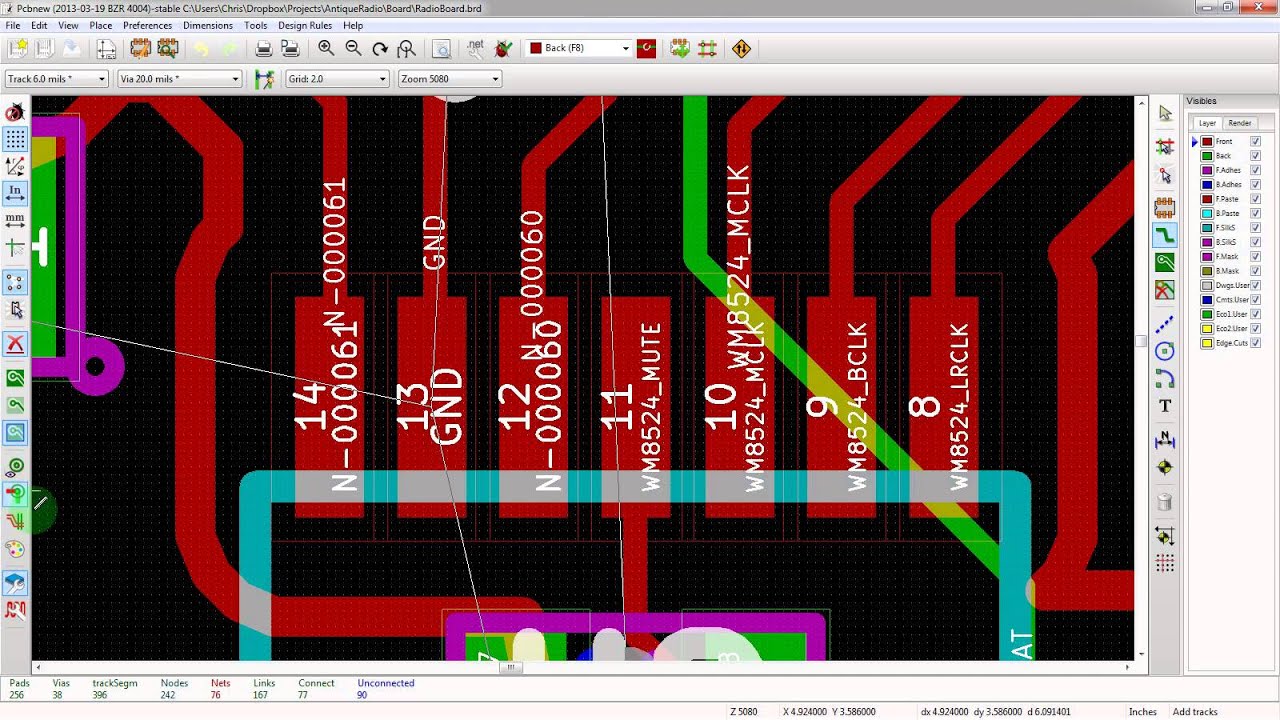
Task: Open the Zoom 5080 dropdown
Action: (449, 79)
